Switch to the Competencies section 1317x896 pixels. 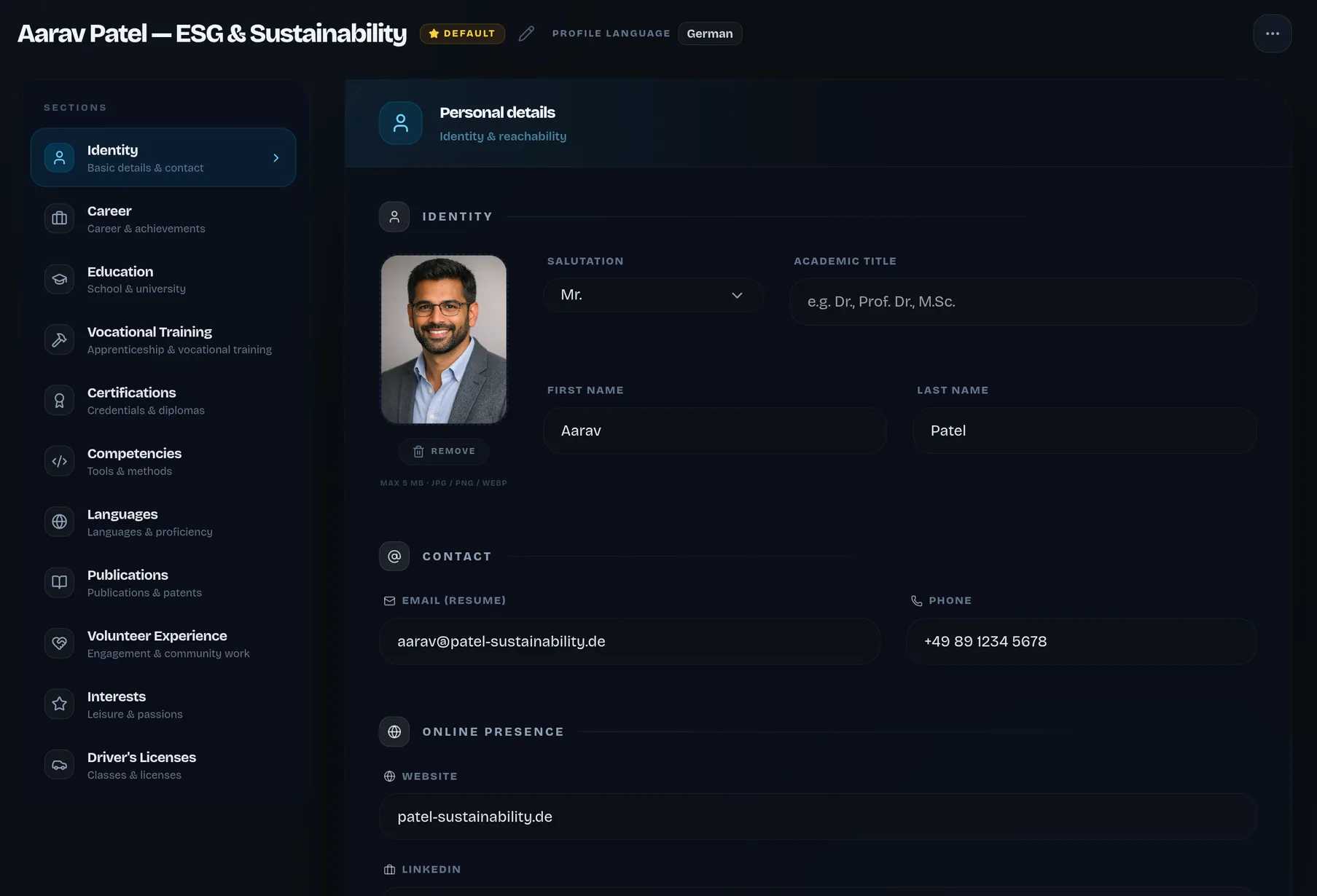coord(163,461)
